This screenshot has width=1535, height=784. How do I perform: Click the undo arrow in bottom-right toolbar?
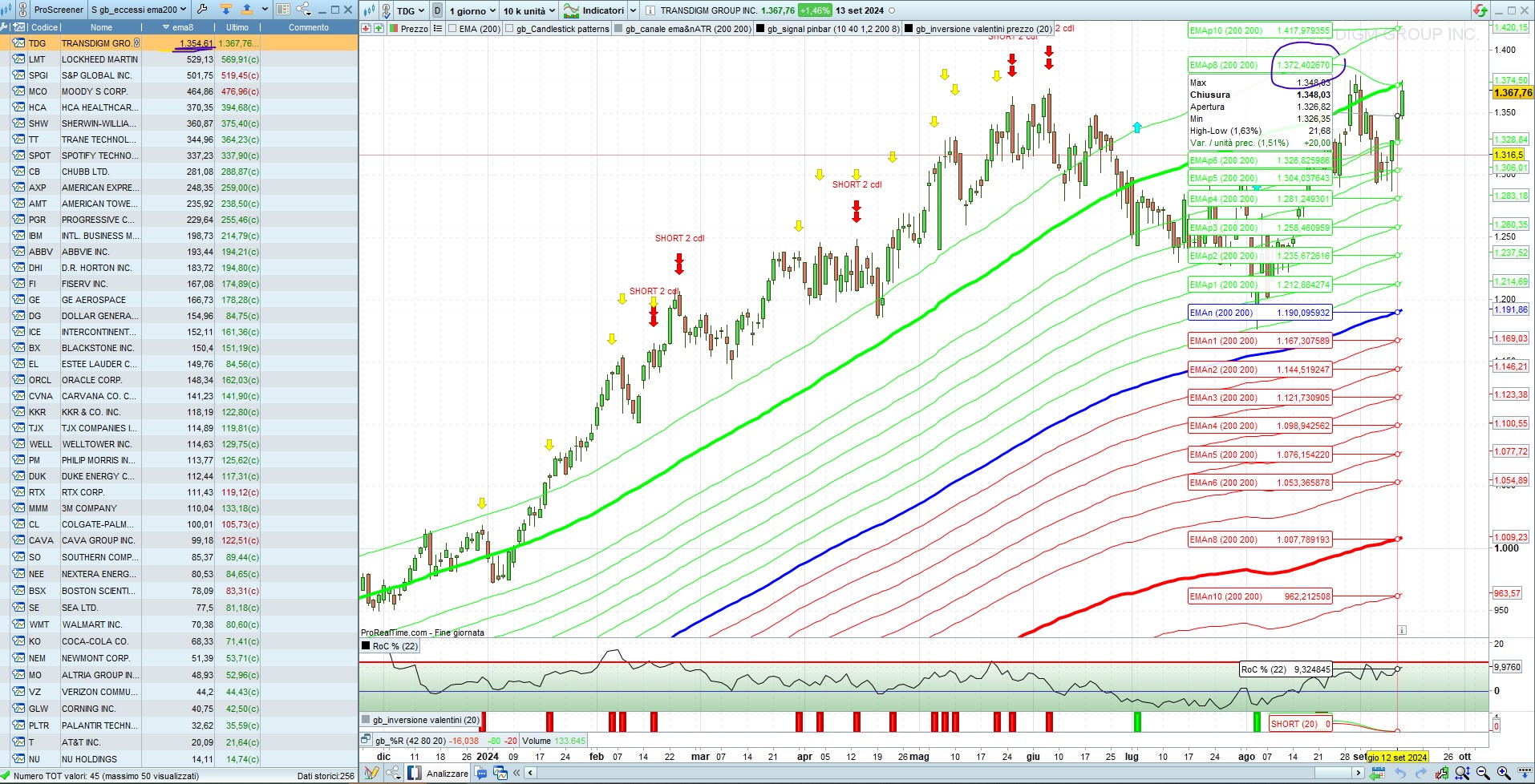[1400, 773]
